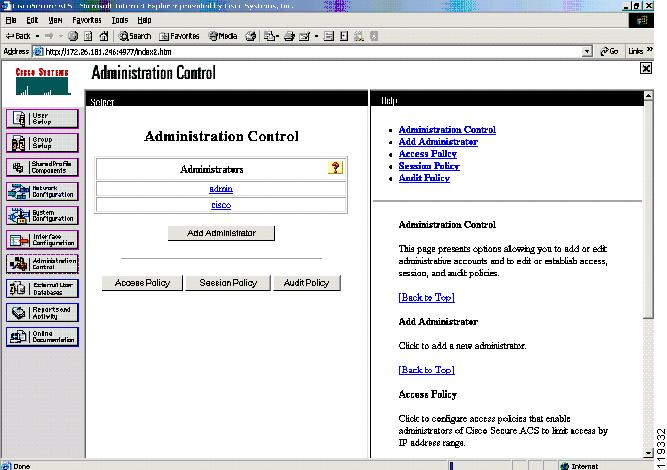This screenshot has height=470, width=667.
Task: Open the Tools menu
Action: [x=120, y=20]
